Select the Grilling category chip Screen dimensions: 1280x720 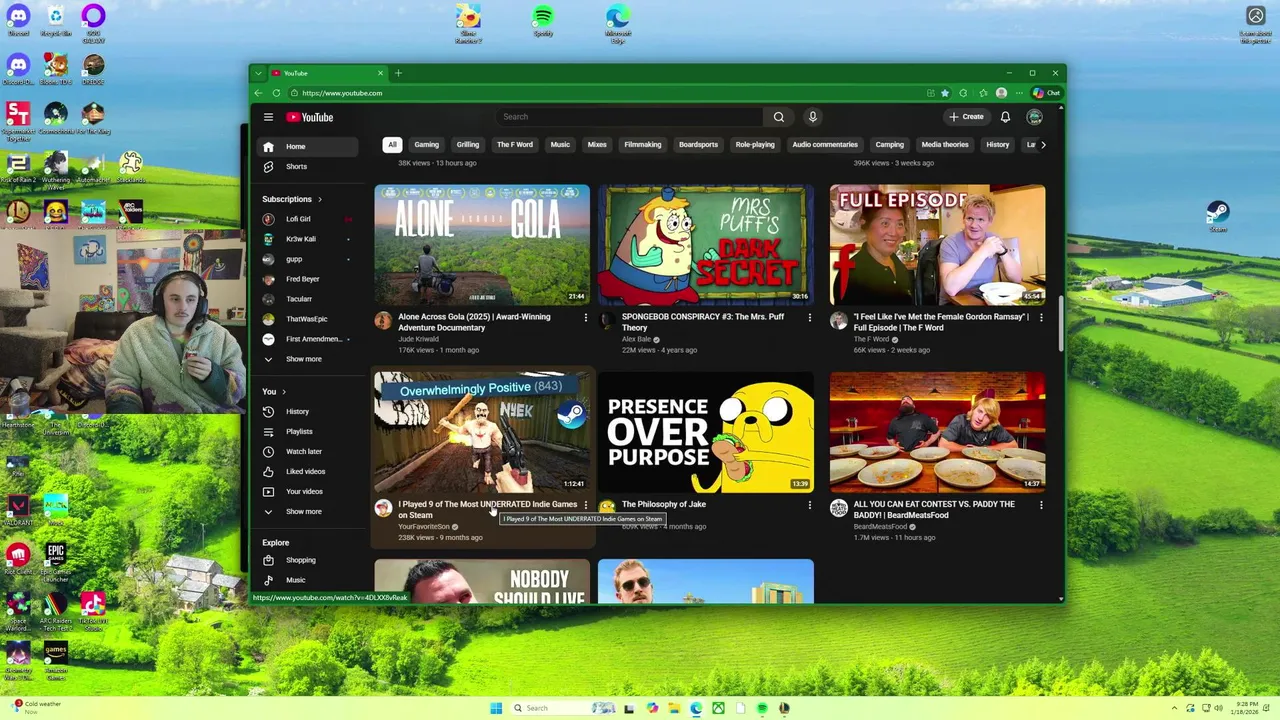click(x=468, y=145)
